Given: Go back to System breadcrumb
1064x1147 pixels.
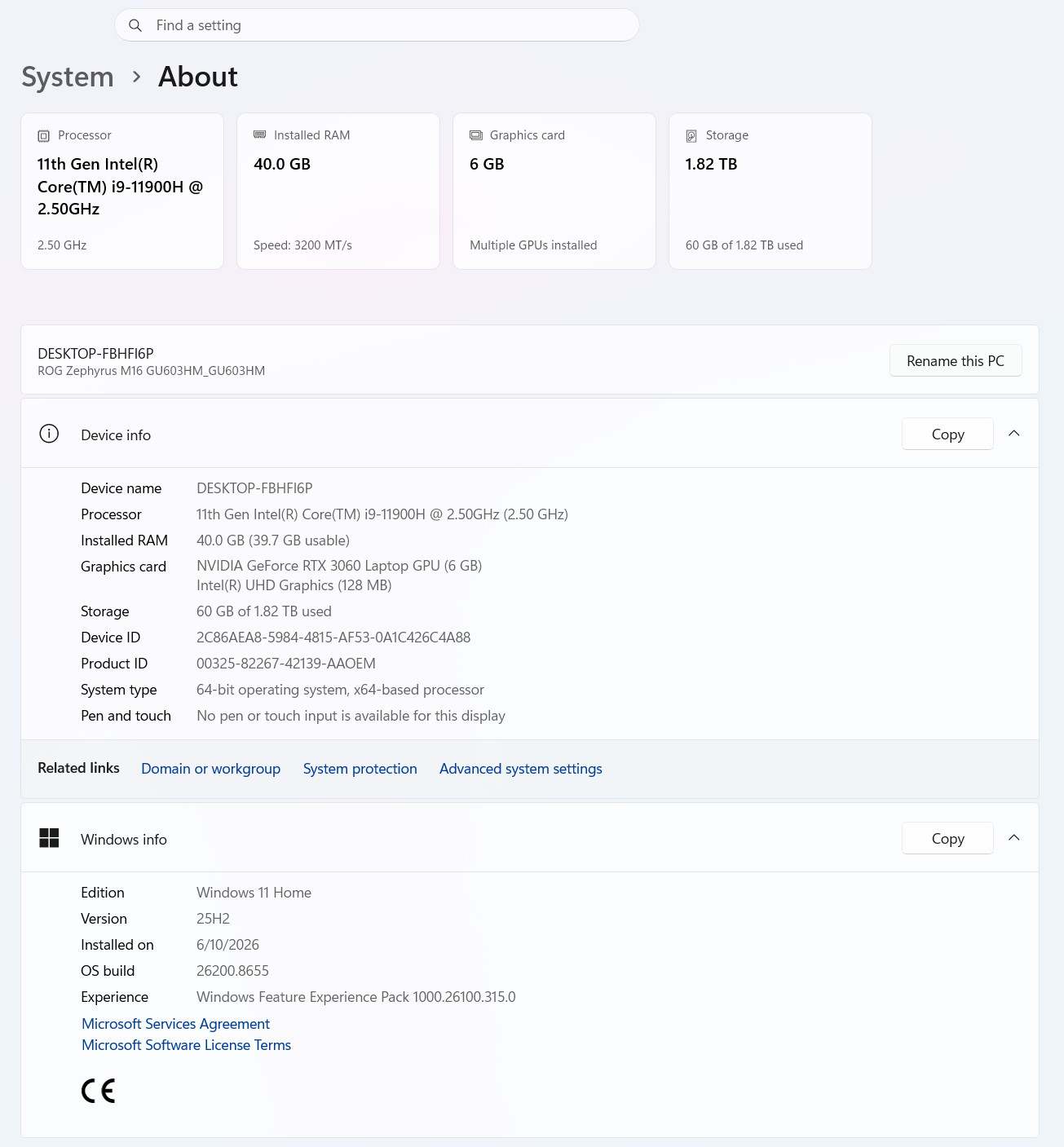Looking at the screenshot, I should click(x=68, y=77).
